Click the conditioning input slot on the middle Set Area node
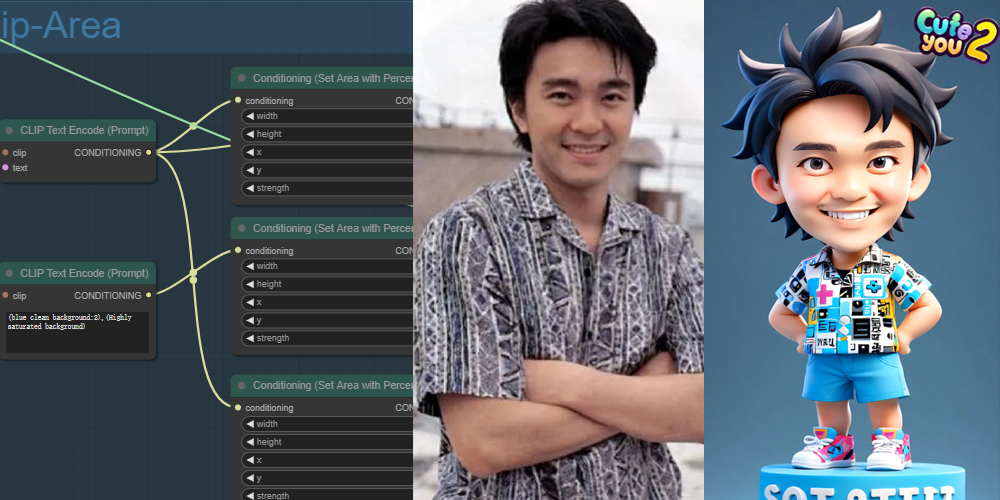This screenshot has height=500, width=1000. tap(238, 251)
